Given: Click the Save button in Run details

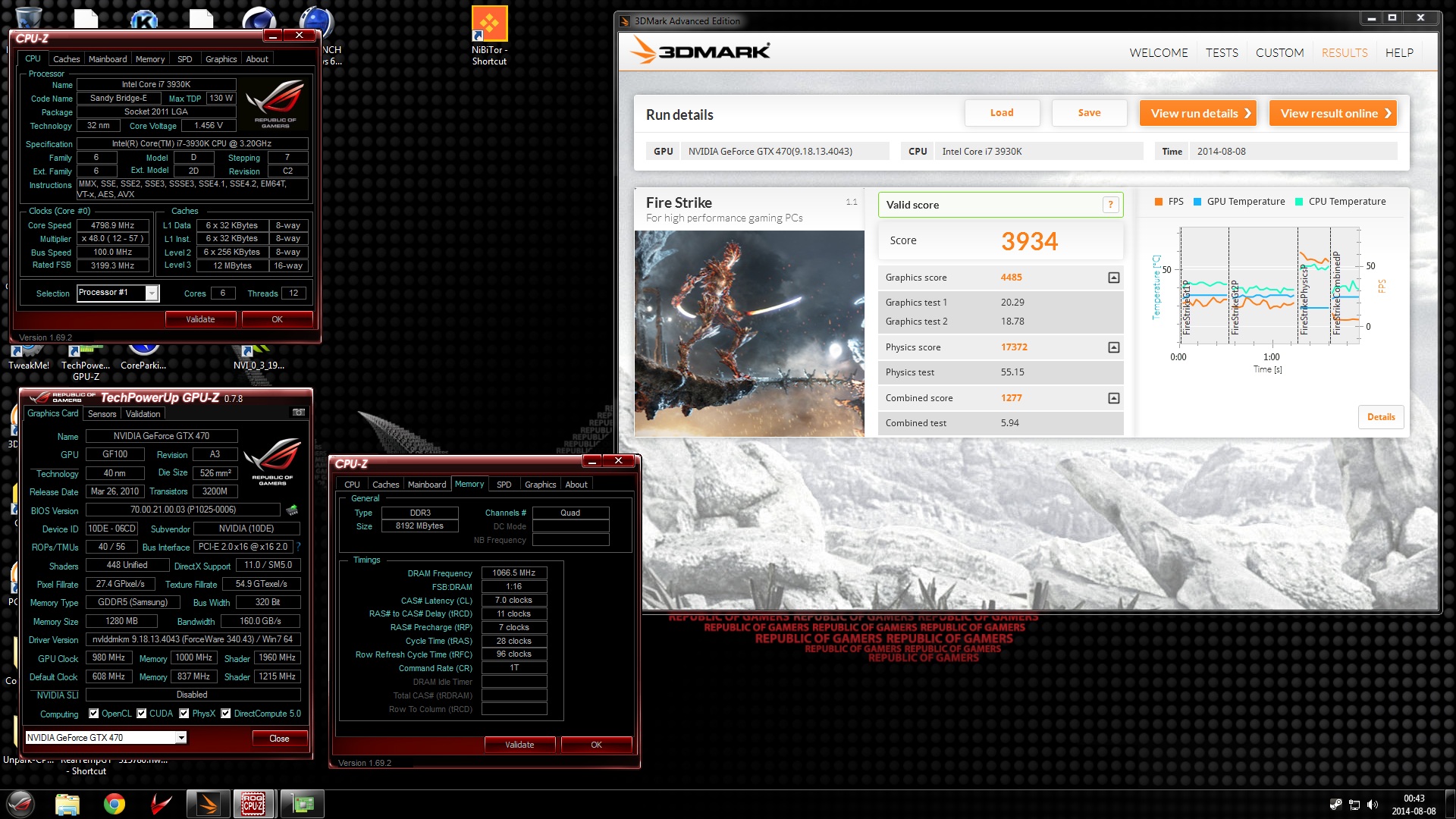Looking at the screenshot, I should (x=1089, y=113).
